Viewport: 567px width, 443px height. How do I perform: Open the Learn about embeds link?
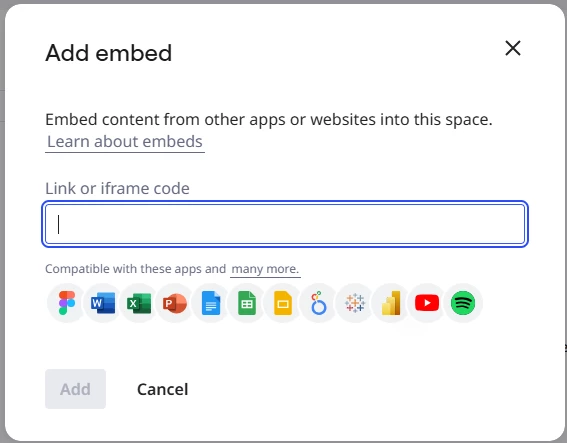click(125, 141)
